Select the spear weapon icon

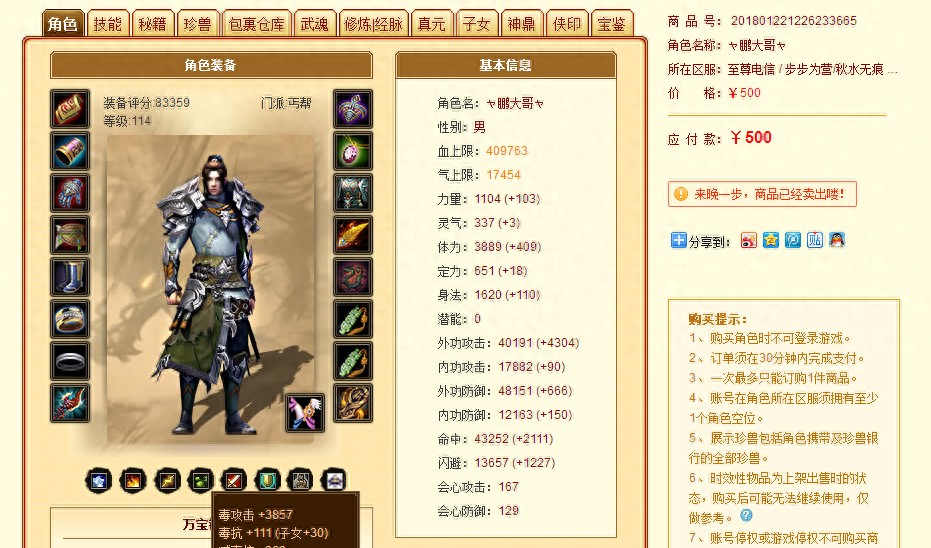(69, 403)
